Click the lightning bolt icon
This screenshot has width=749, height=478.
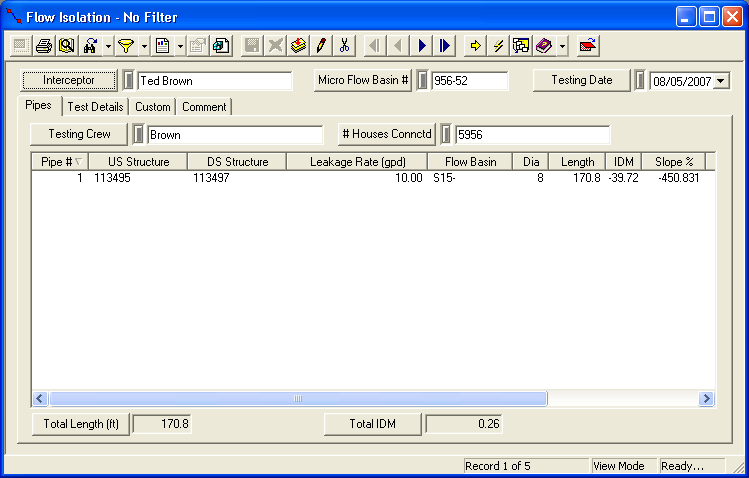click(498, 46)
